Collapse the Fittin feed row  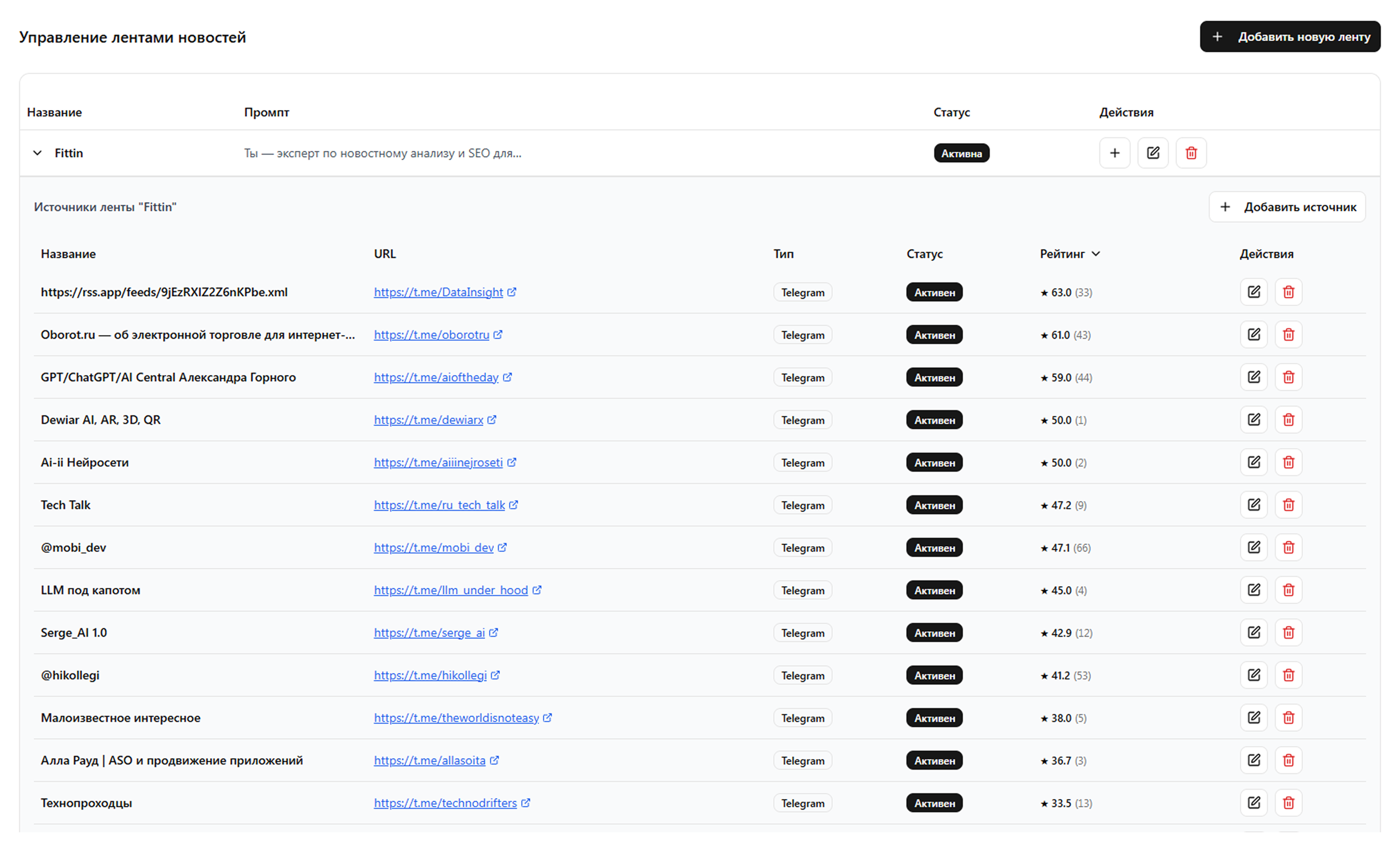[x=37, y=153]
